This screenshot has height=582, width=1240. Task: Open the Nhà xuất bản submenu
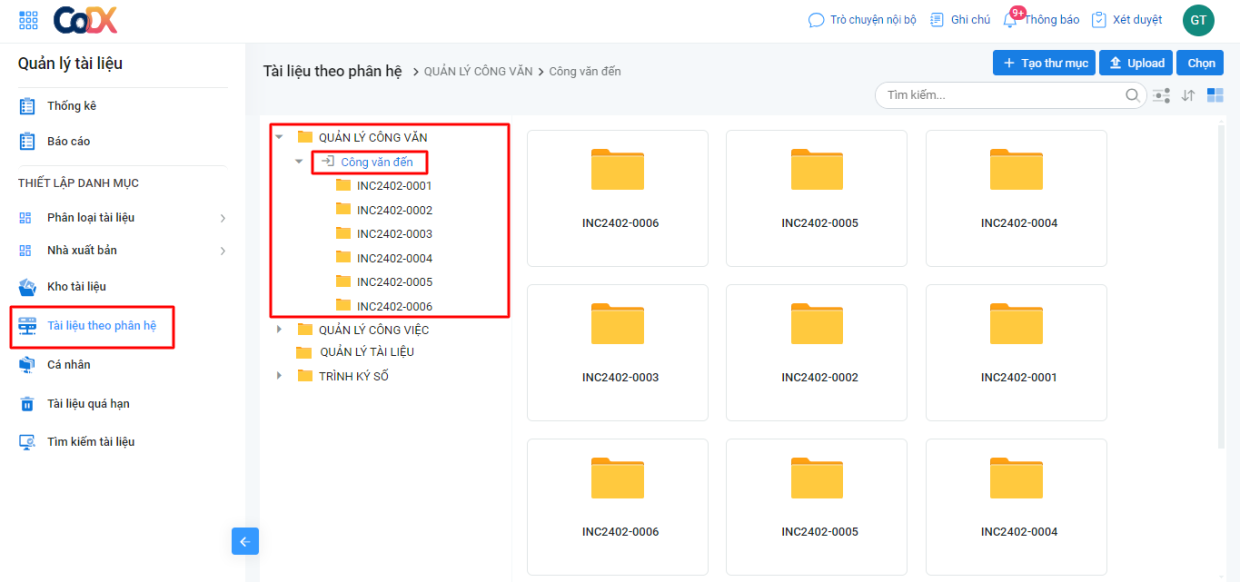click(x=85, y=250)
